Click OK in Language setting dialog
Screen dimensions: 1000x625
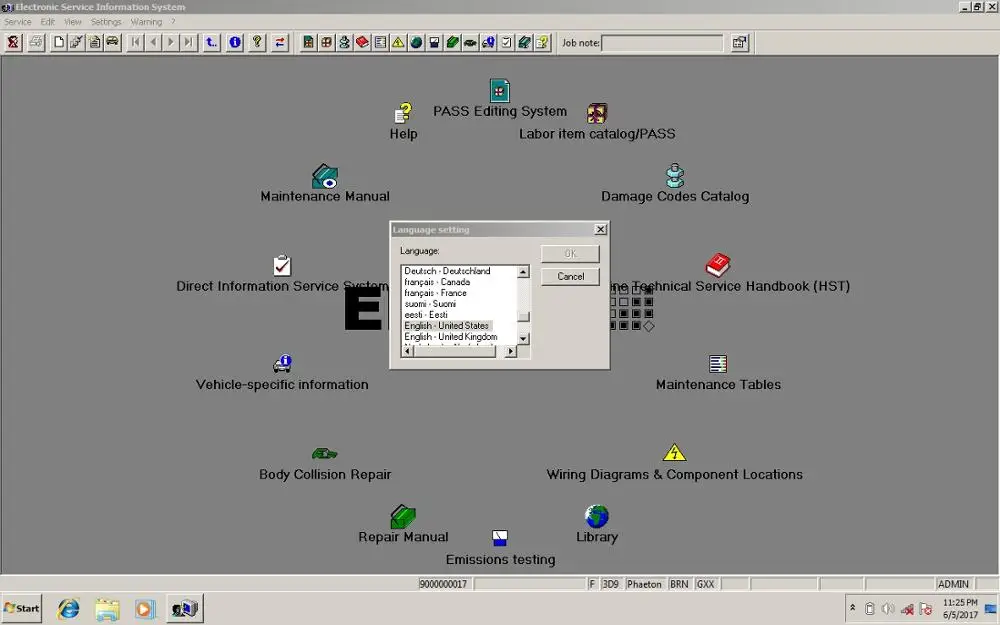pyautogui.click(x=570, y=254)
